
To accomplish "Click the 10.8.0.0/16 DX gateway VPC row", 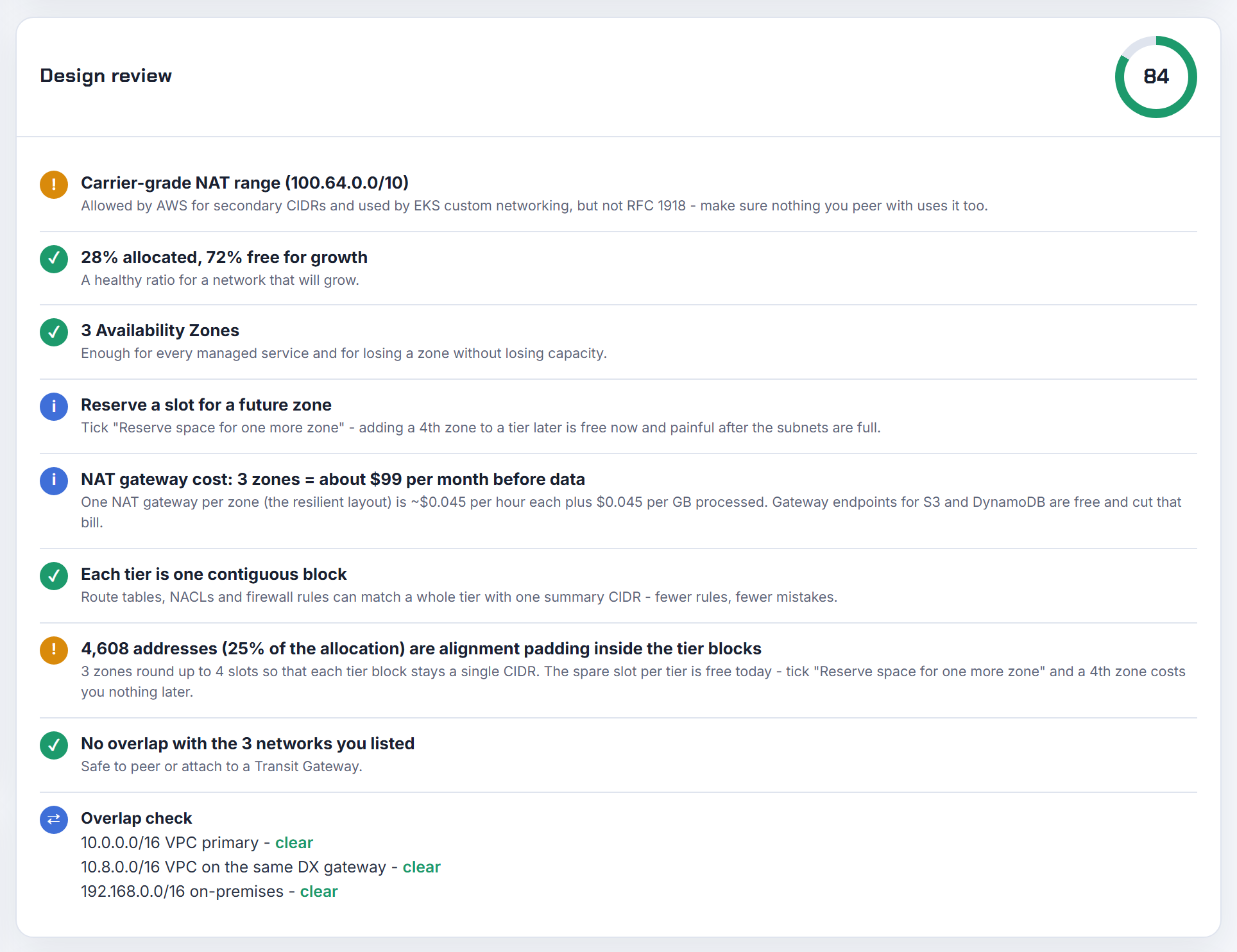I will 261,867.
